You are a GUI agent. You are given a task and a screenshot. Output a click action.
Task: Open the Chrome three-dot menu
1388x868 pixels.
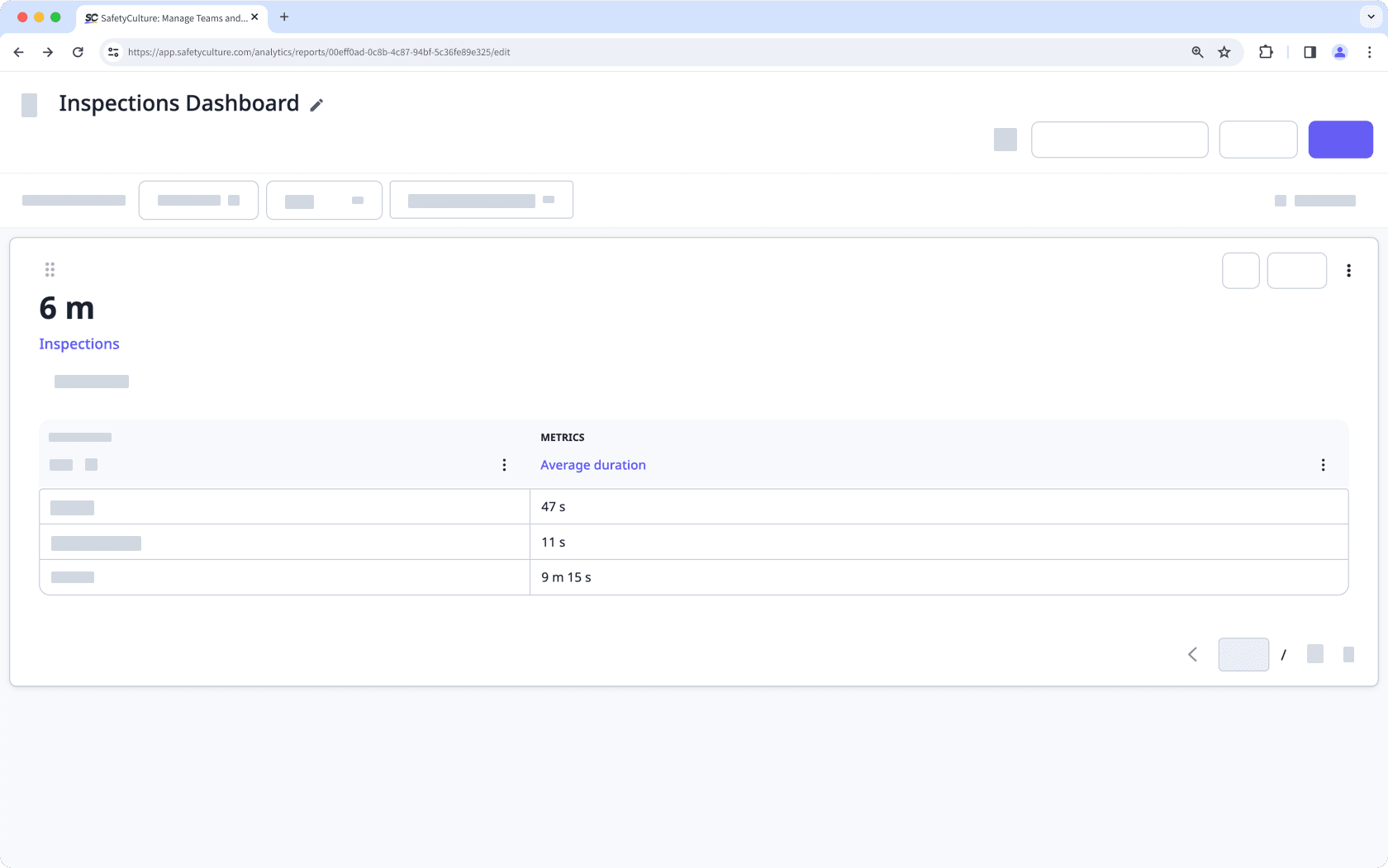point(1369,51)
